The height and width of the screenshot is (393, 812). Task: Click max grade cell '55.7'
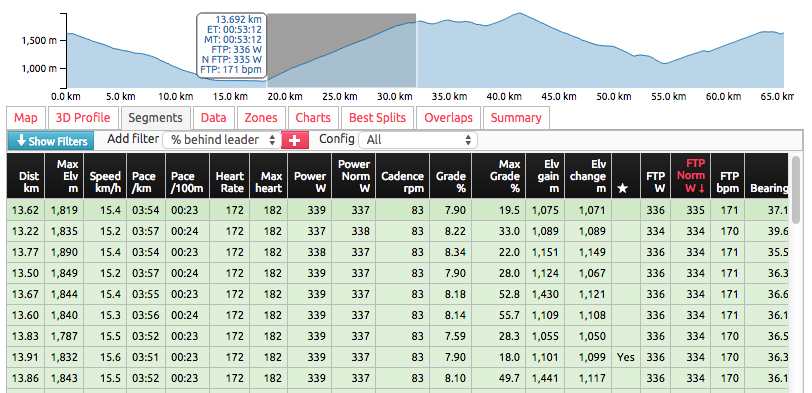[499, 315]
